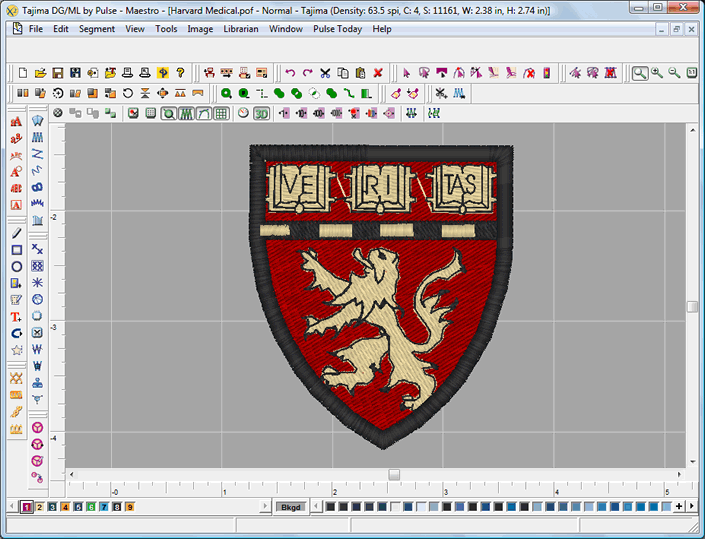Cut selection with the scissors icon
The height and width of the screenshot is (539, 705).
pyautogui.click(x=325, y=73)
